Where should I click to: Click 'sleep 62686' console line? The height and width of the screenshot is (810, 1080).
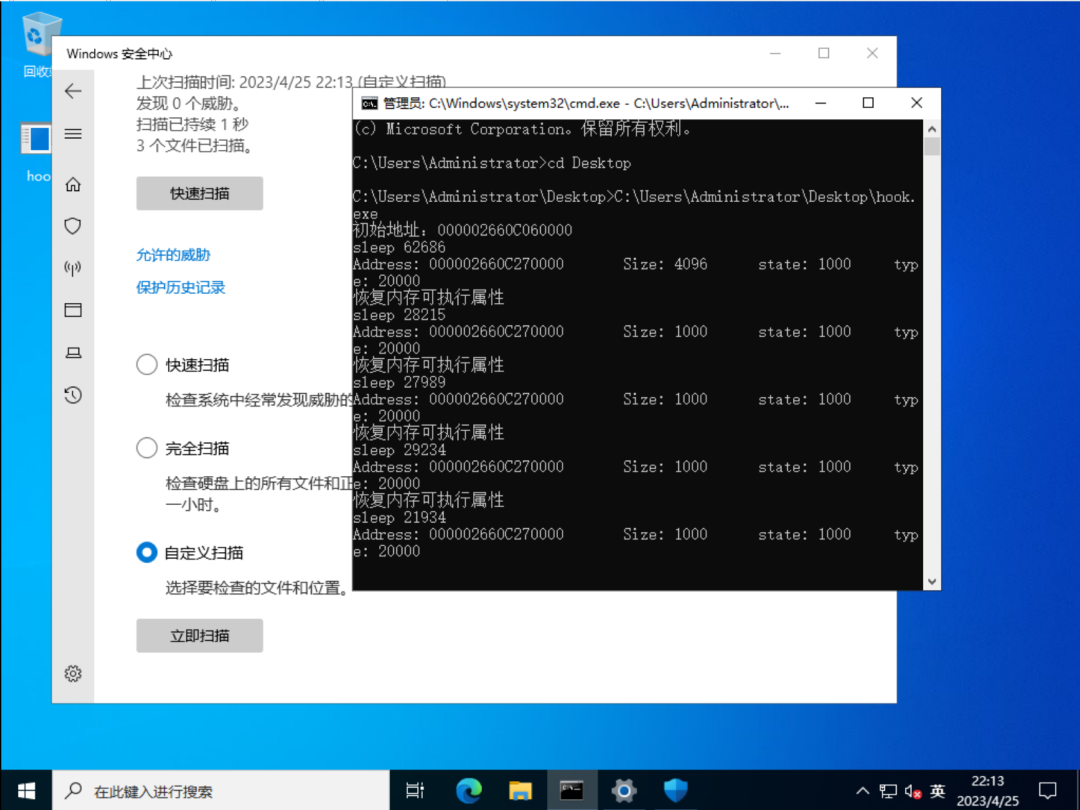(399, 247)
